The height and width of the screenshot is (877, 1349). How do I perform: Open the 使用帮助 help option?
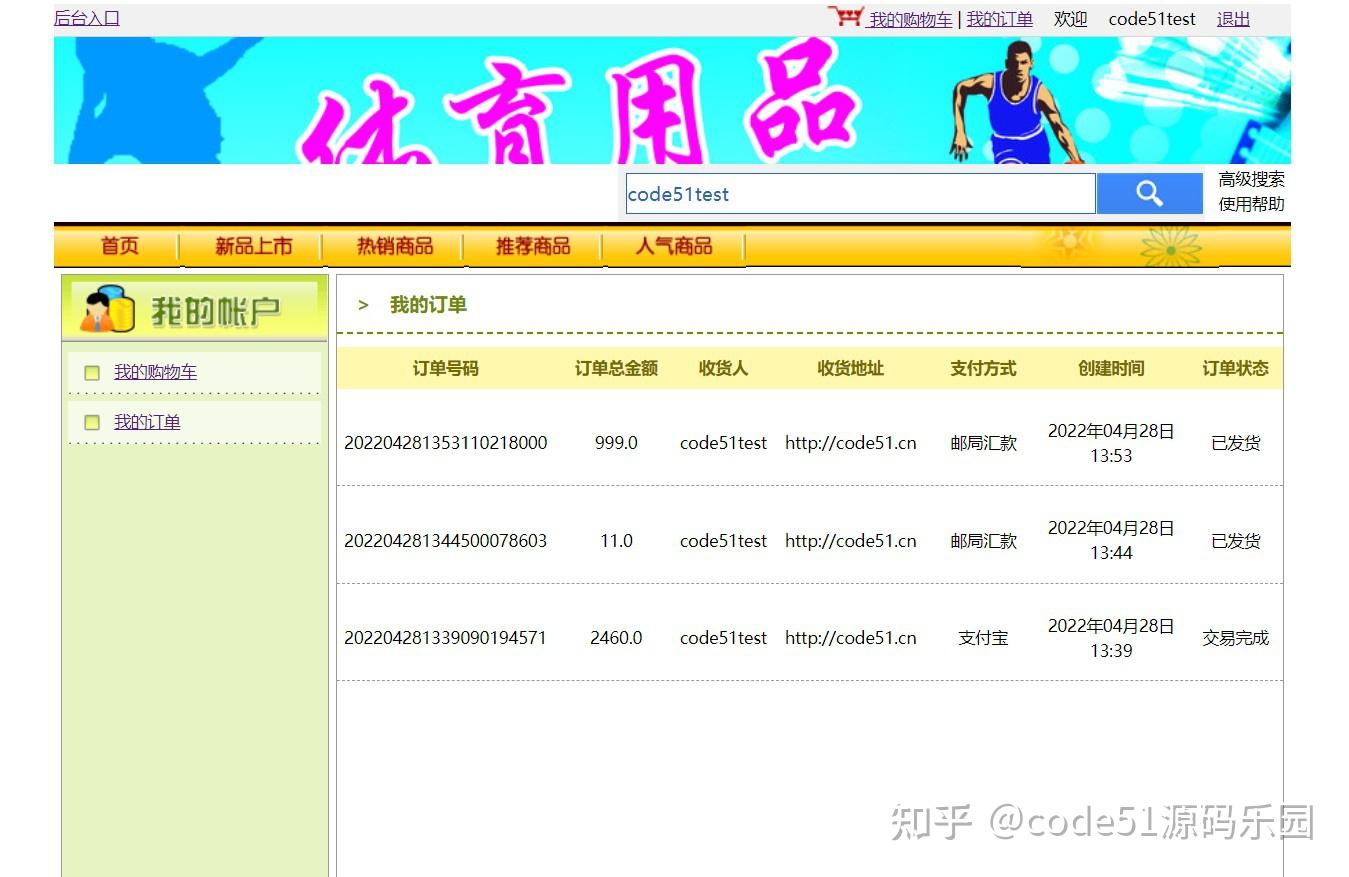point(1251,204)
